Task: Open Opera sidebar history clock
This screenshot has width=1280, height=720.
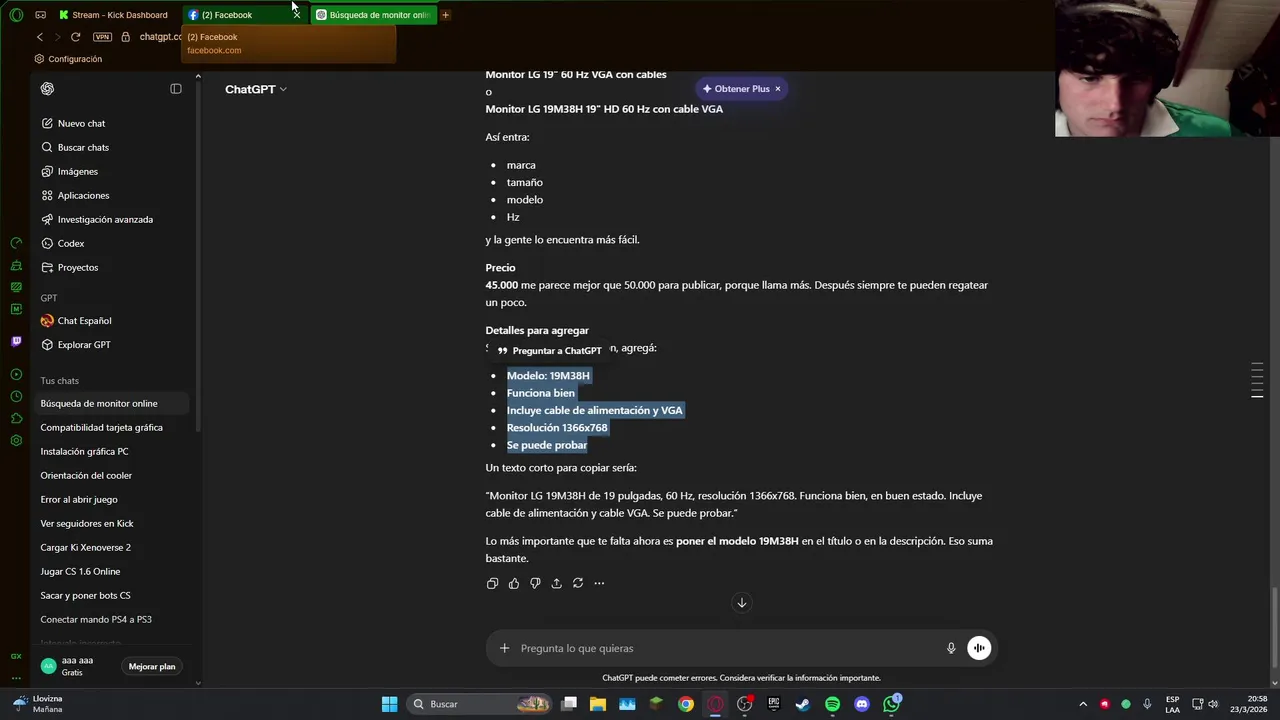Action: (x=16, y=397)
